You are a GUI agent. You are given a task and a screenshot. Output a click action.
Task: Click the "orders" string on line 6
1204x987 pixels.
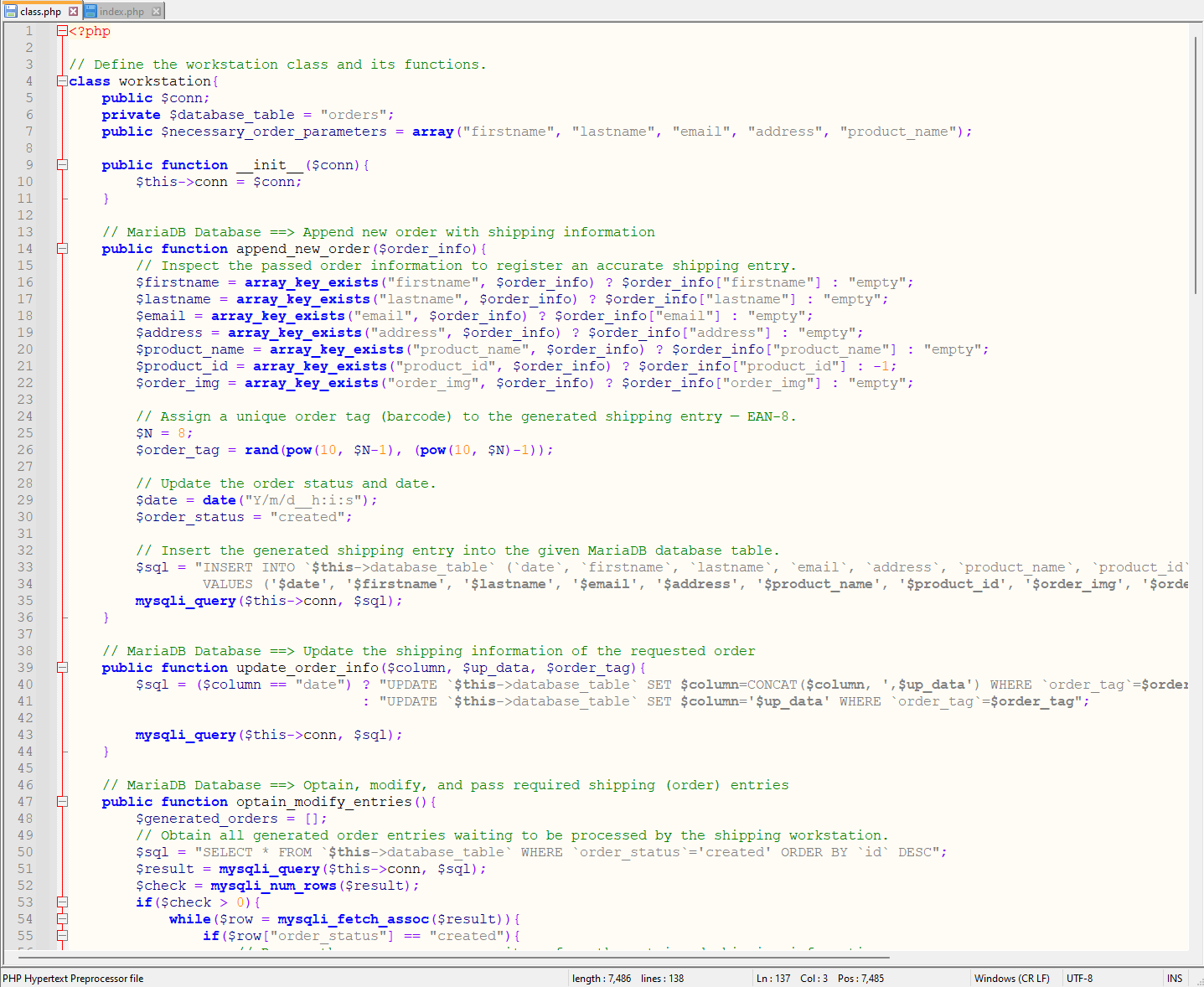354,115
